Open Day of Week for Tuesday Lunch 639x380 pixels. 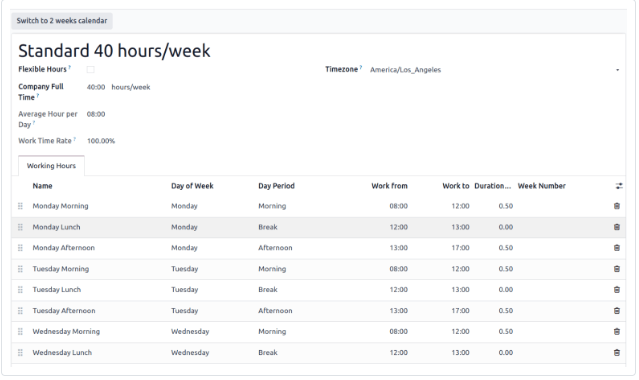185,290
